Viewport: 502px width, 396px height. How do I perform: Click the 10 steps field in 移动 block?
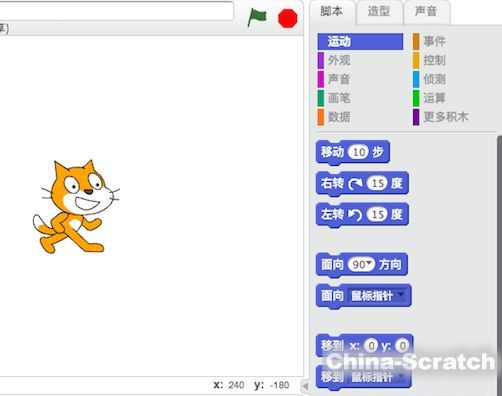point(358,152)
